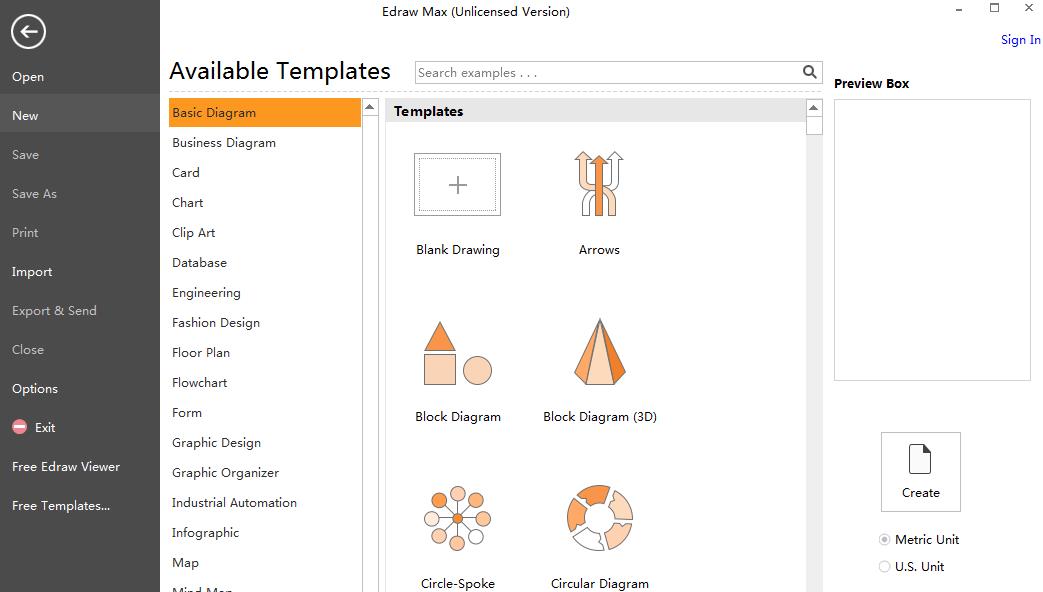Click Close in the sidebar
Screen dimensions: 1043x592
point(28,350)
